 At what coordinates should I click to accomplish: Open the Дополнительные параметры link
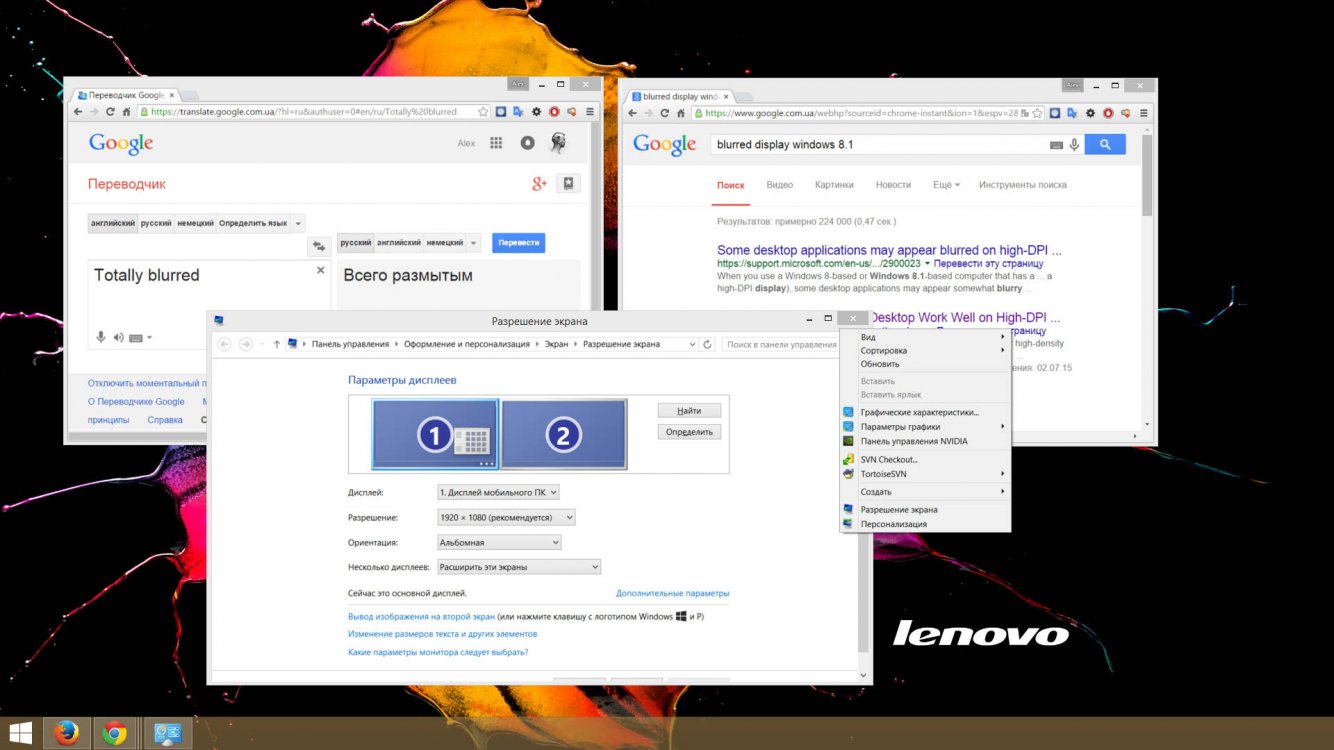click(672, 593)
